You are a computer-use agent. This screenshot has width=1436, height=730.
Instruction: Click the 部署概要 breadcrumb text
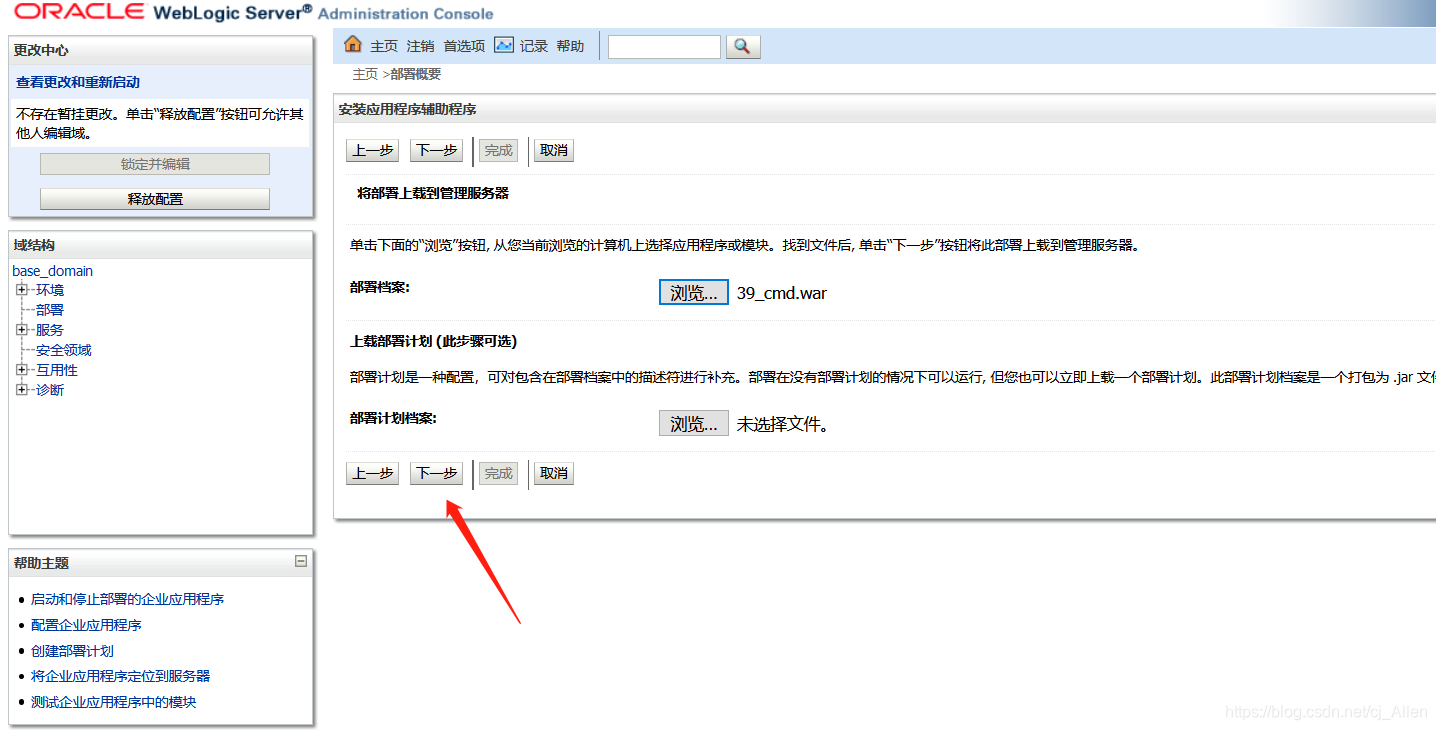415,74
